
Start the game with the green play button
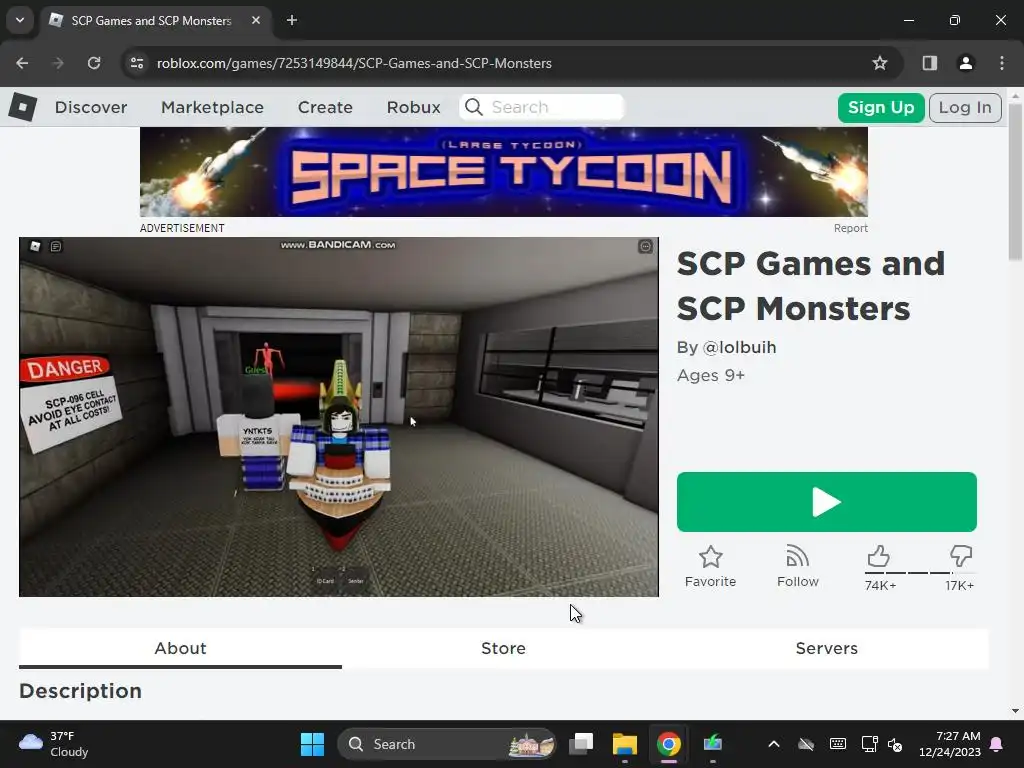coord(827,502)
